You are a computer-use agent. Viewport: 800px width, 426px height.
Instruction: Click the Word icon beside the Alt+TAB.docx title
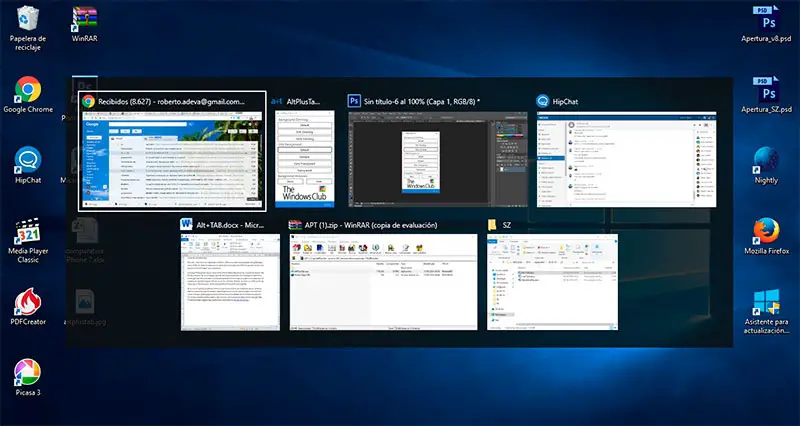coord(186,224)
